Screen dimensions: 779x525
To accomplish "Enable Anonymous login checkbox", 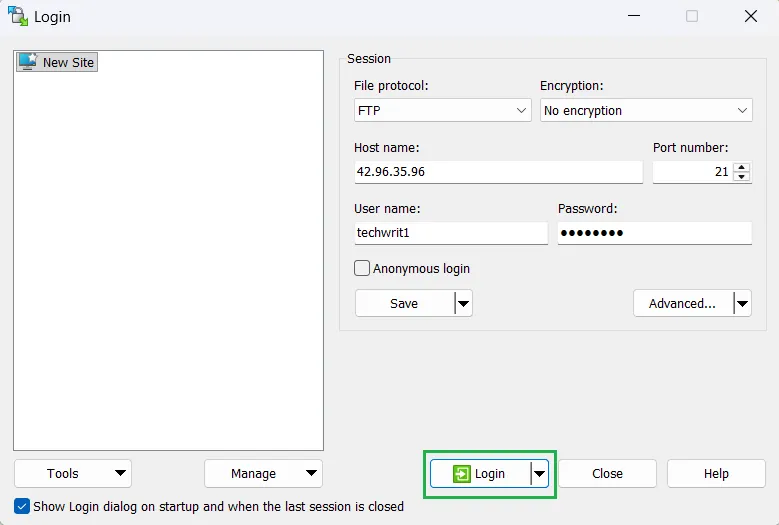I will (362, 268).
